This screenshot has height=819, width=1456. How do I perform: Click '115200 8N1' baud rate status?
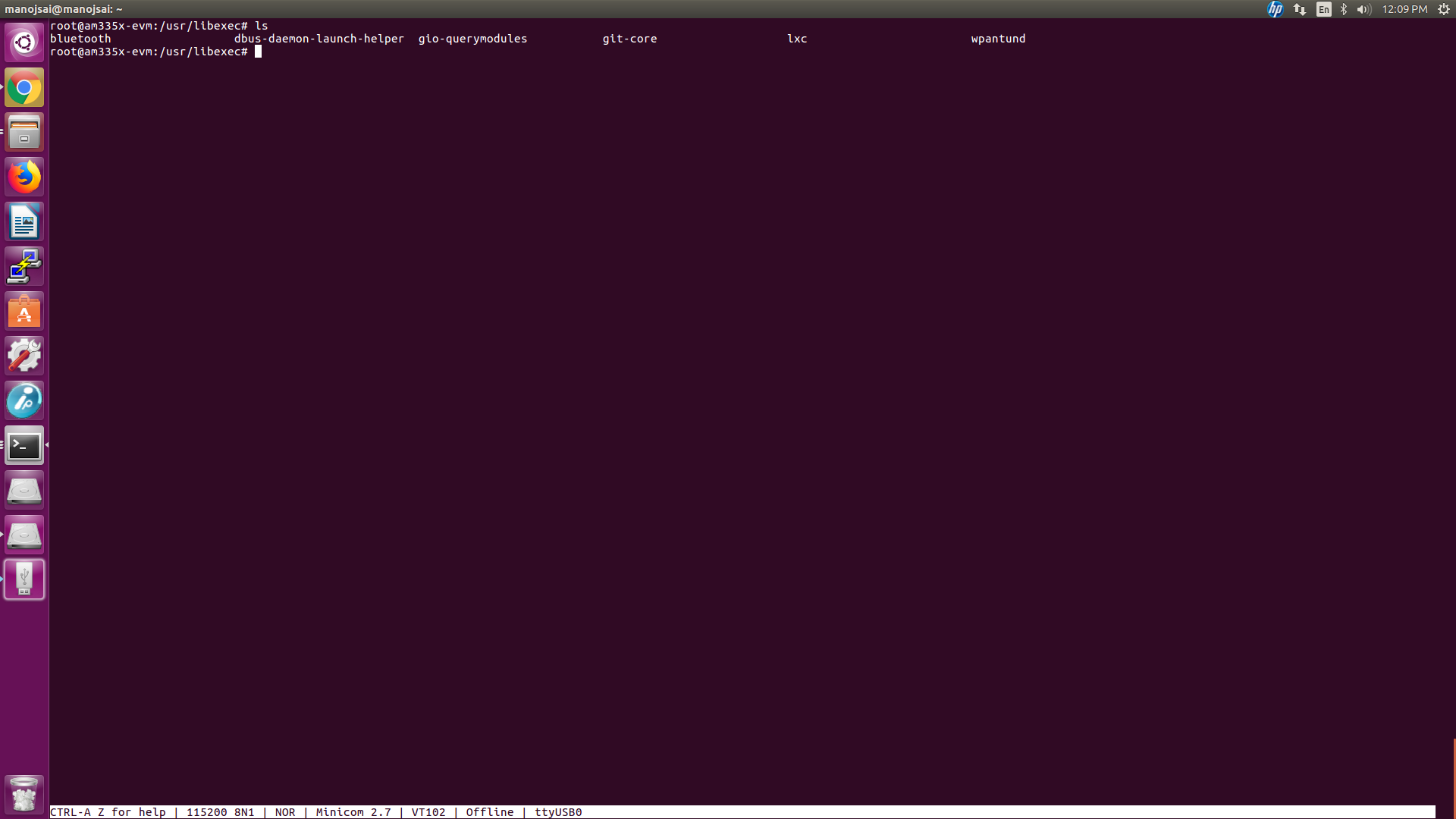point(220,812)
